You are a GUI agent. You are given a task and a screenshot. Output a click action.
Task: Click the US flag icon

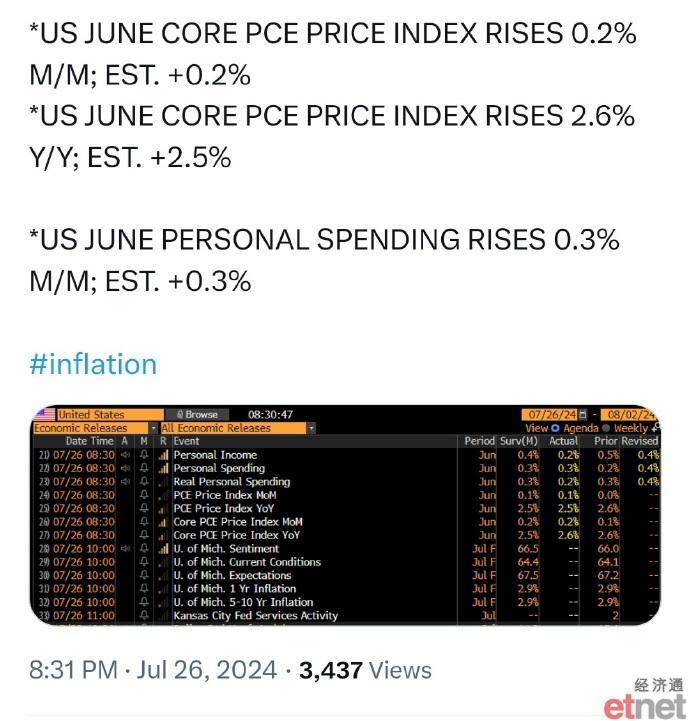[x=45, y=414]
